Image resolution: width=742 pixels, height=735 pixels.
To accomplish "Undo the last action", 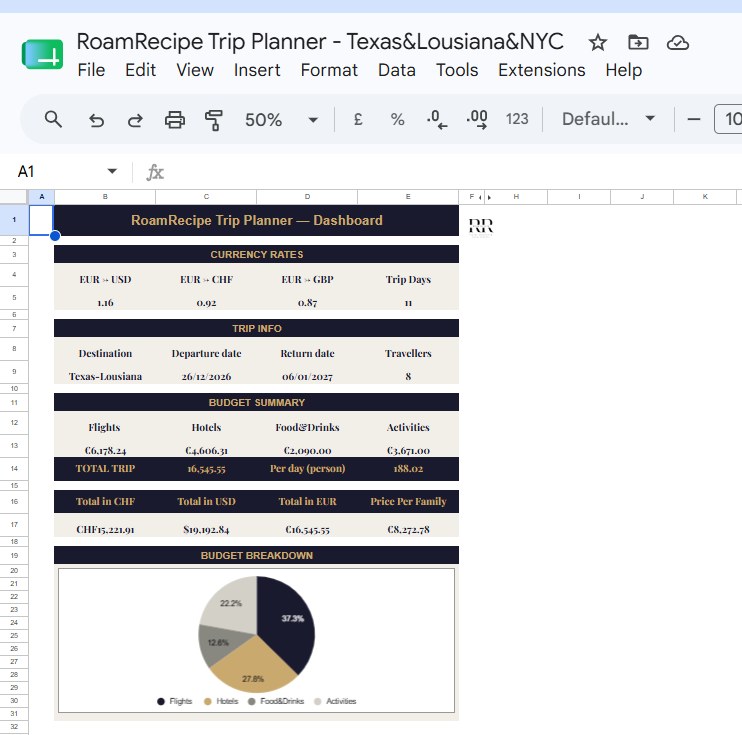I will tap(97, 120).
